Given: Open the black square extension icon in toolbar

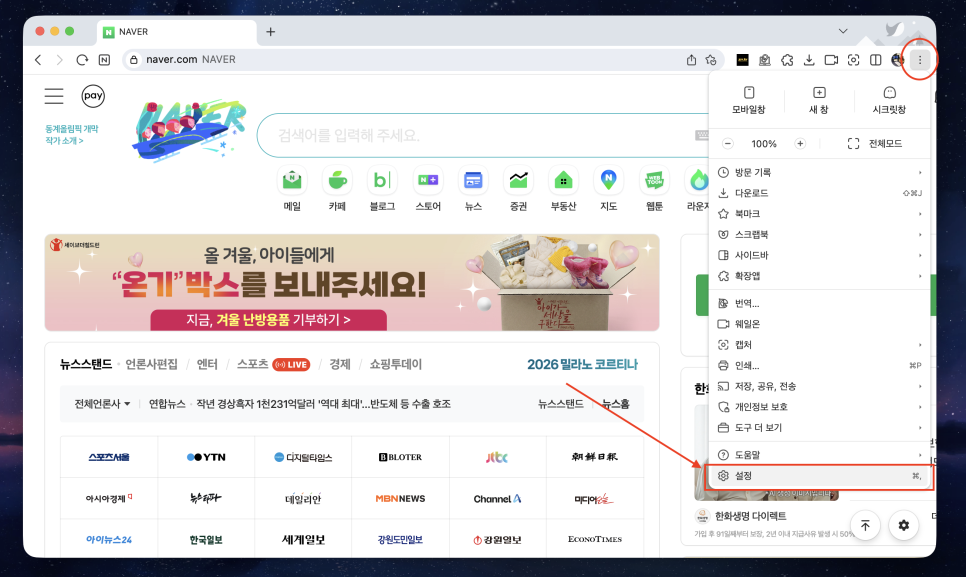Looking at the screenshot, I should (742, 60).
